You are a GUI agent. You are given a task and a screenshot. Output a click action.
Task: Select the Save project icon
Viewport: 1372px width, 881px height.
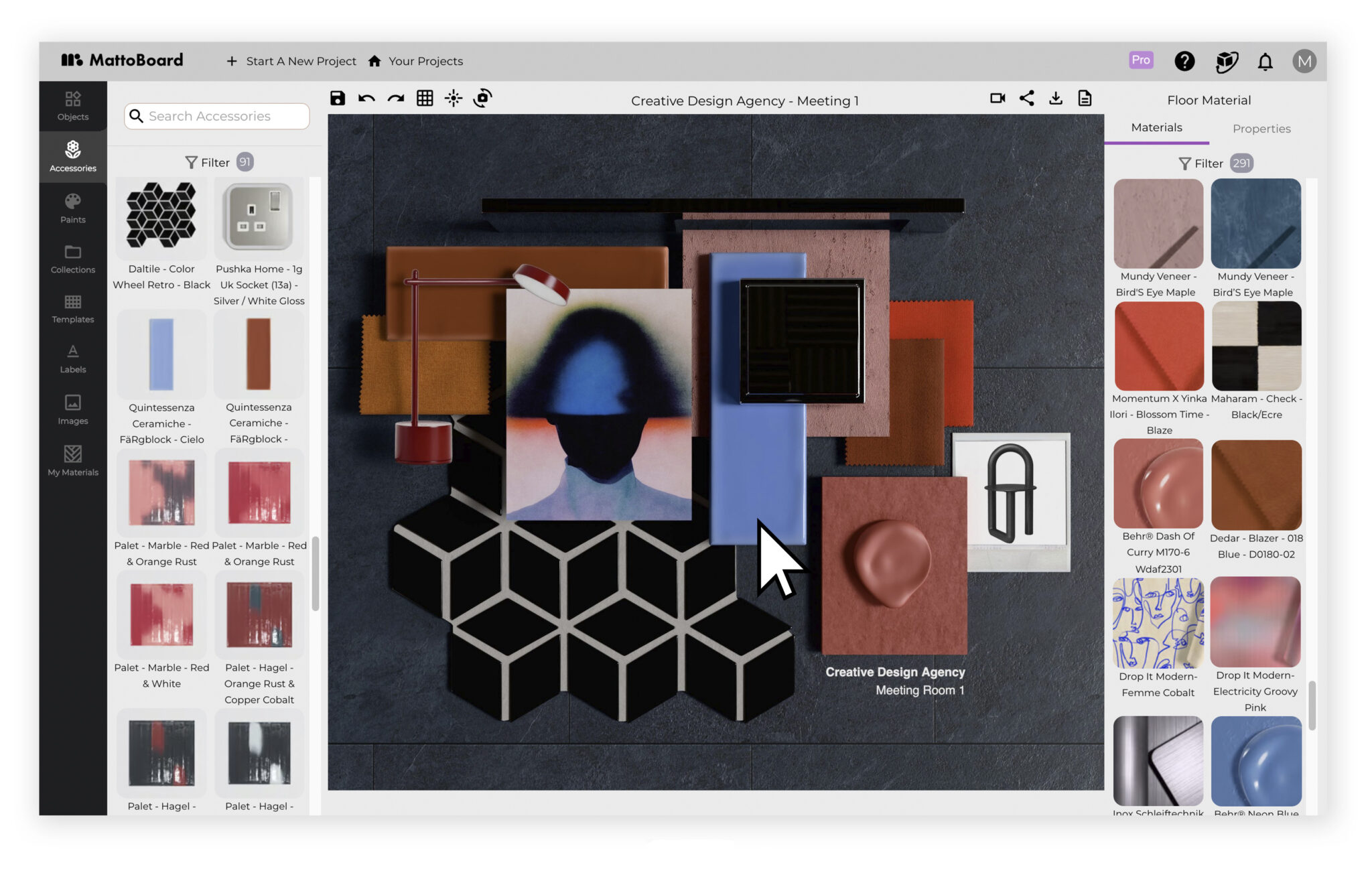pos(337,98)
